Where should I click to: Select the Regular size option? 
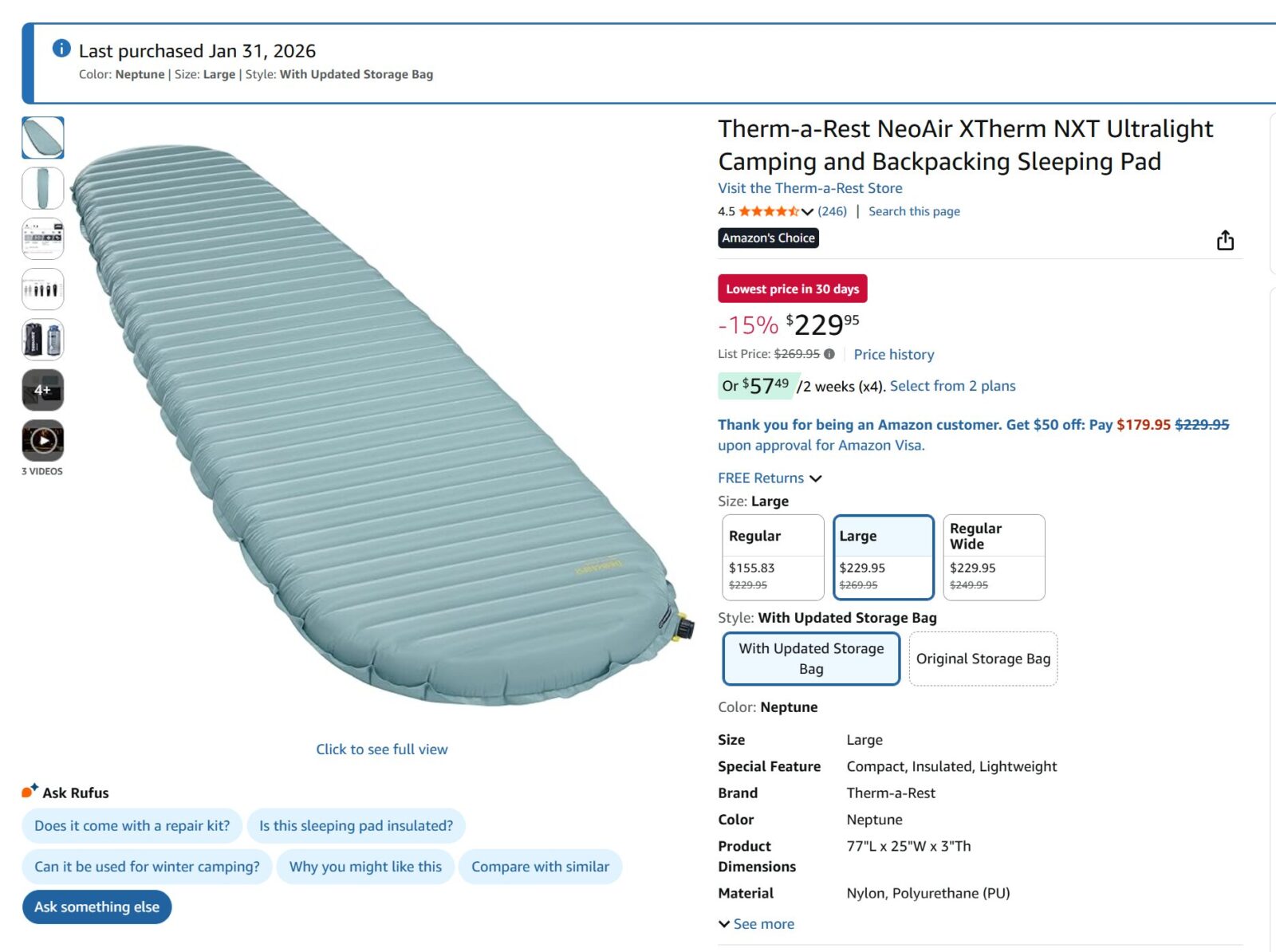tap(772, 557)
